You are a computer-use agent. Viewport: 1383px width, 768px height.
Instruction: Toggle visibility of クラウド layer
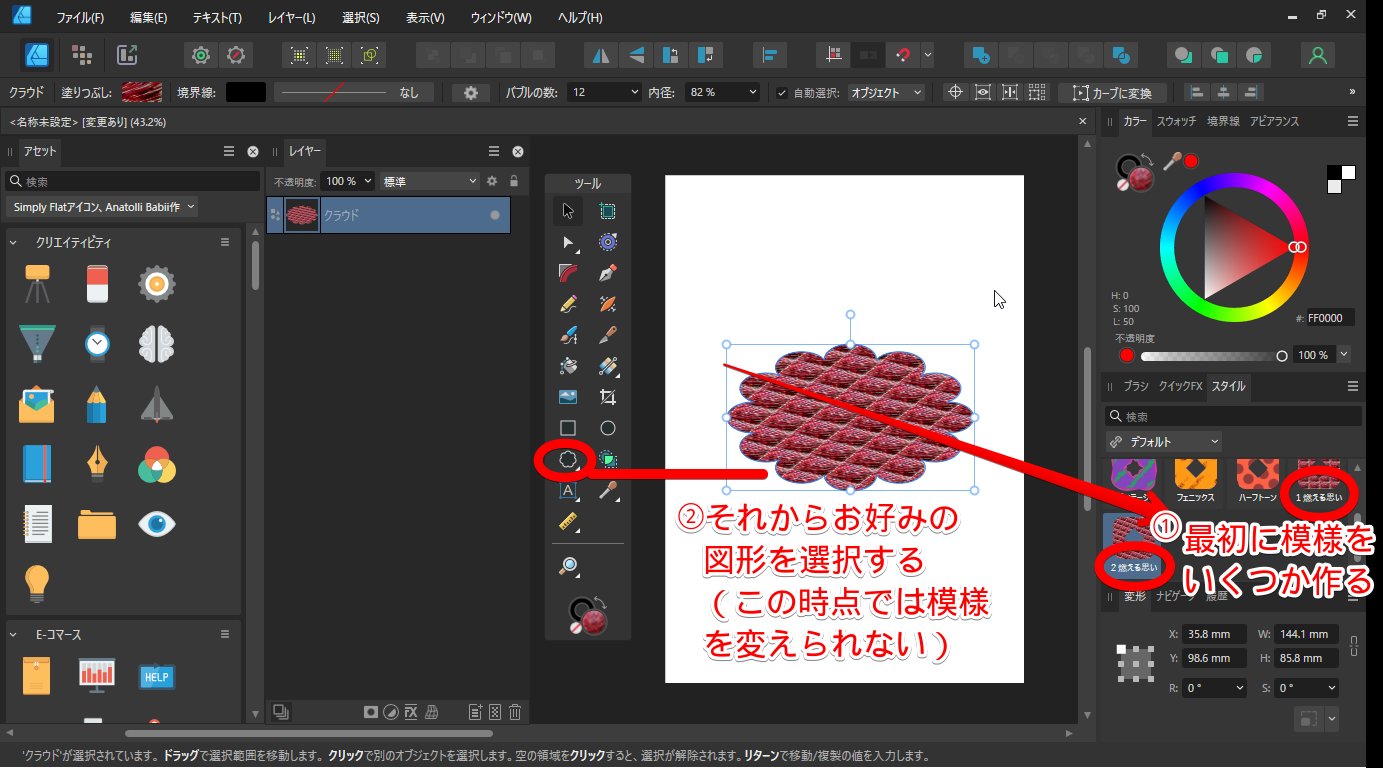tap(494, 215)
